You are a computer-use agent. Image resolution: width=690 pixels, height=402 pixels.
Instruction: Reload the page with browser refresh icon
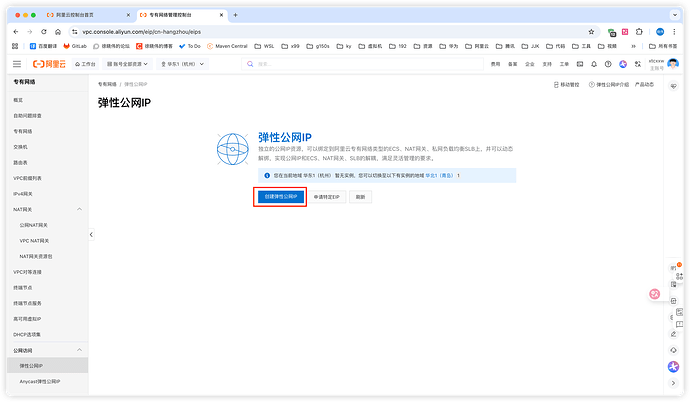click(42, 32)
